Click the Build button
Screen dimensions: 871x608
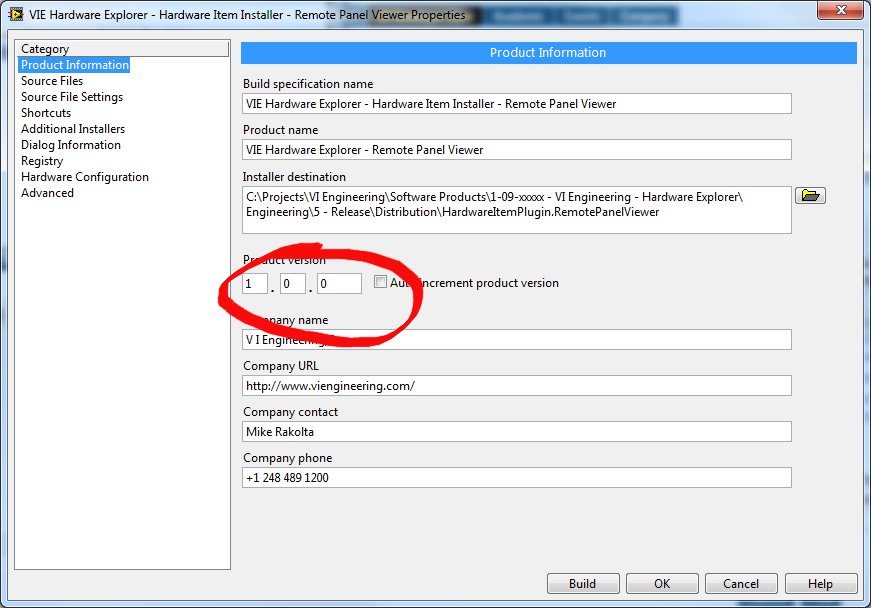(582, 584)
